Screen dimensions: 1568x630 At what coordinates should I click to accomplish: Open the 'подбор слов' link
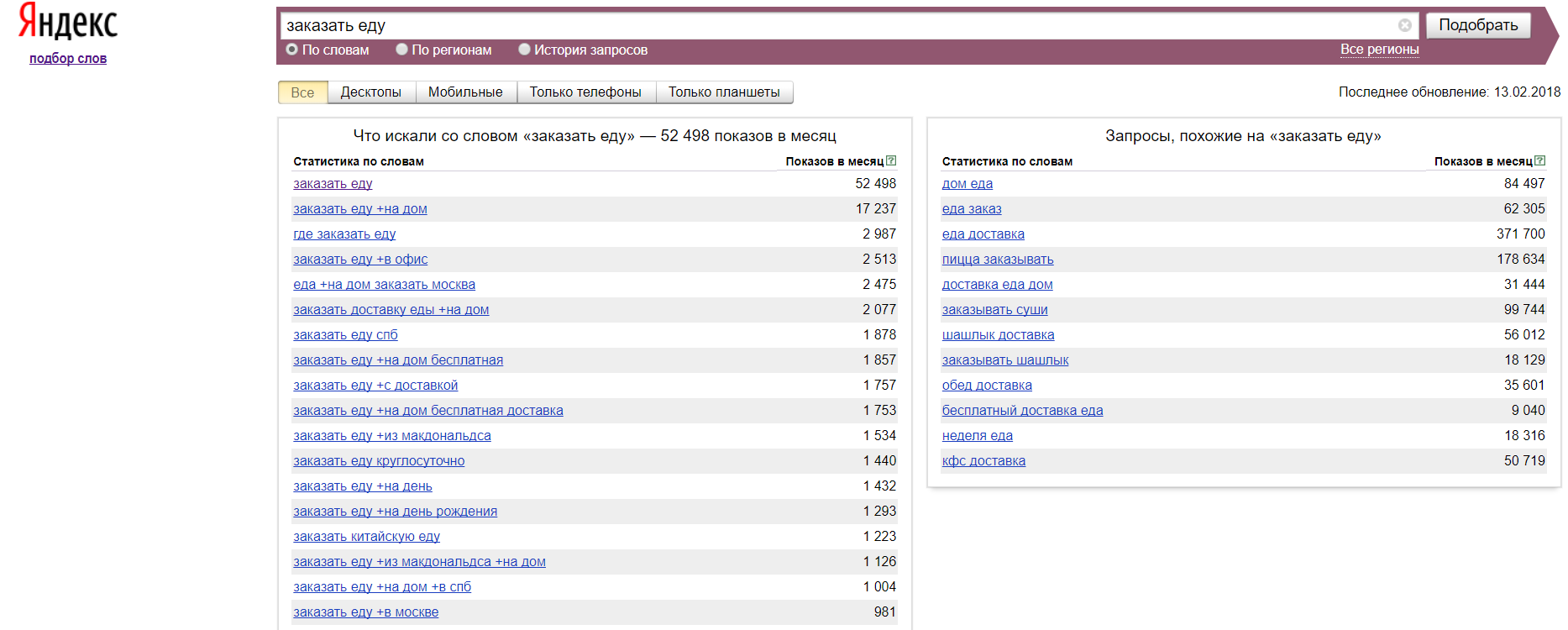68,59
